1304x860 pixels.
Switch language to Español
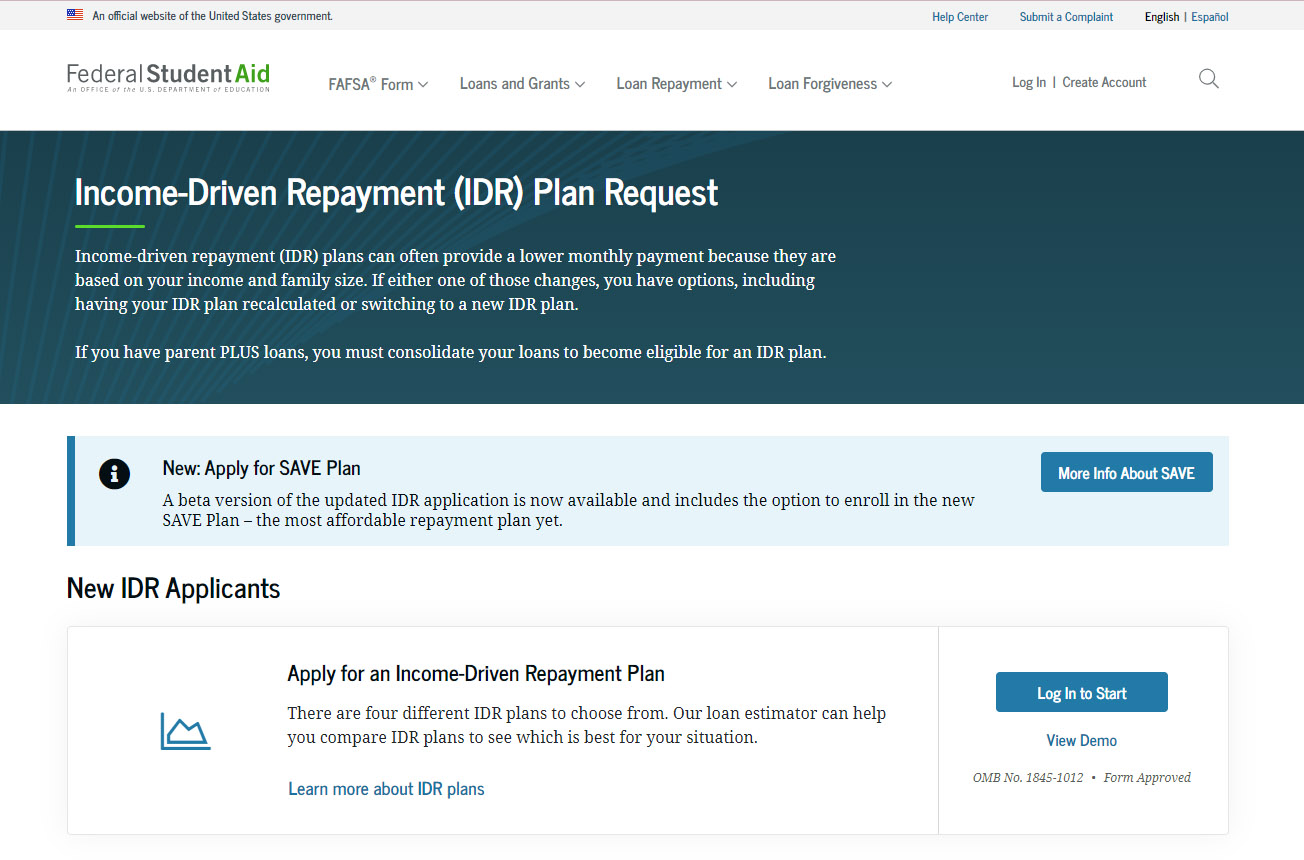click(x=1209, y=17)
